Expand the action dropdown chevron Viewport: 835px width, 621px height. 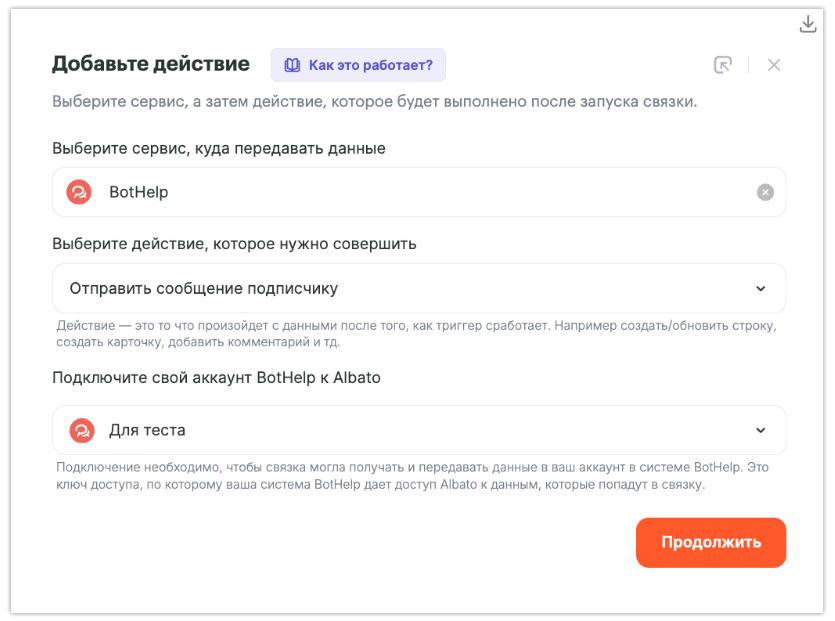pyautogui.click(x=761, y=289)
